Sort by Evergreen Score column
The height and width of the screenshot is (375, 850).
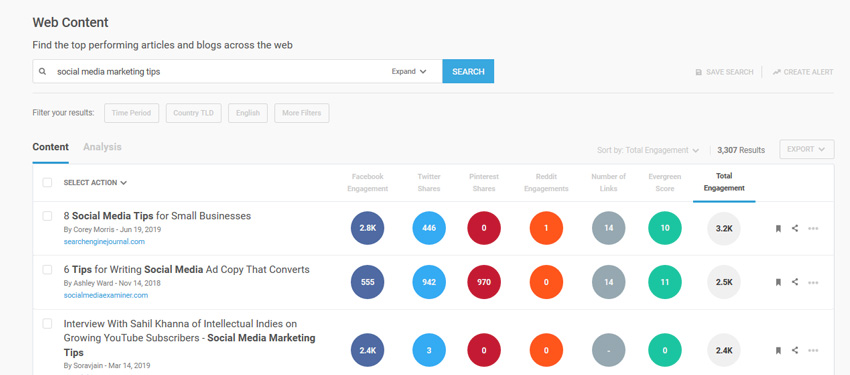click(x=665, y=183)
